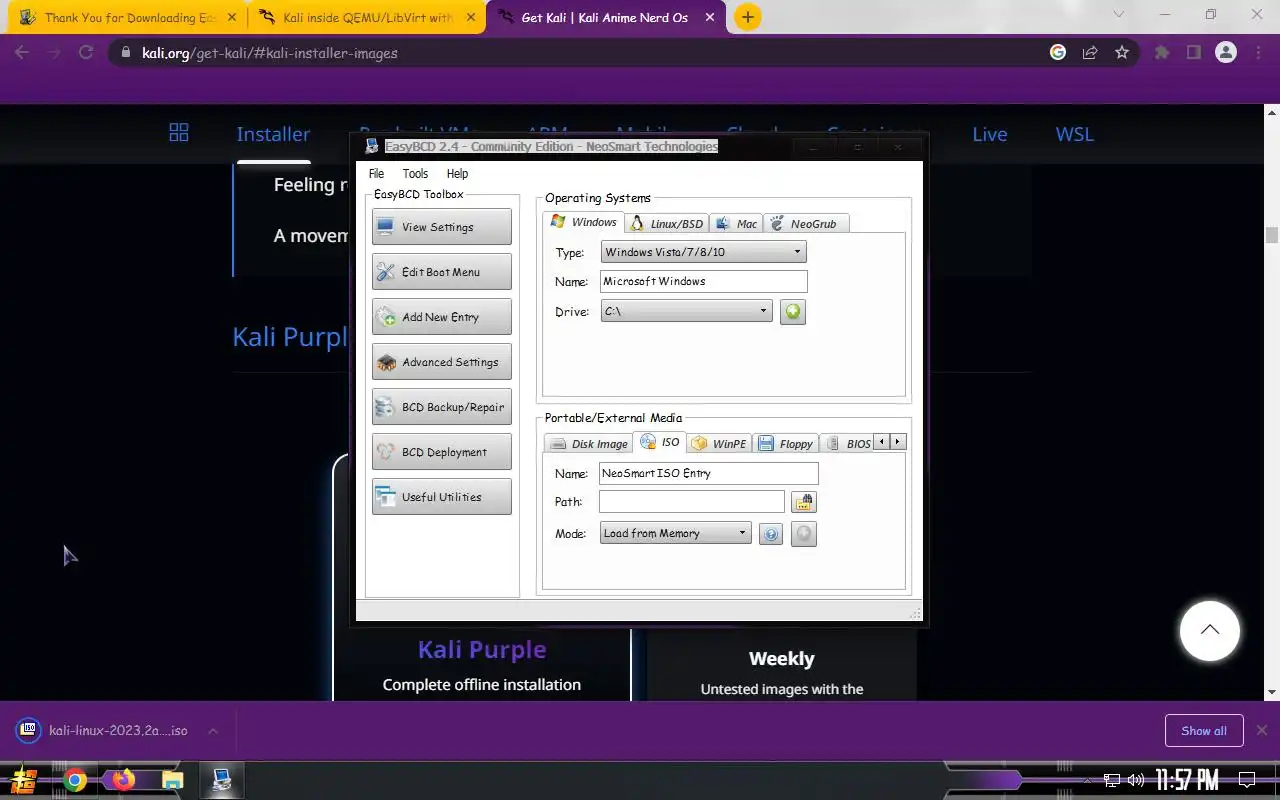Open the Help menu in EasyBCD

click(x=457, y=174)
